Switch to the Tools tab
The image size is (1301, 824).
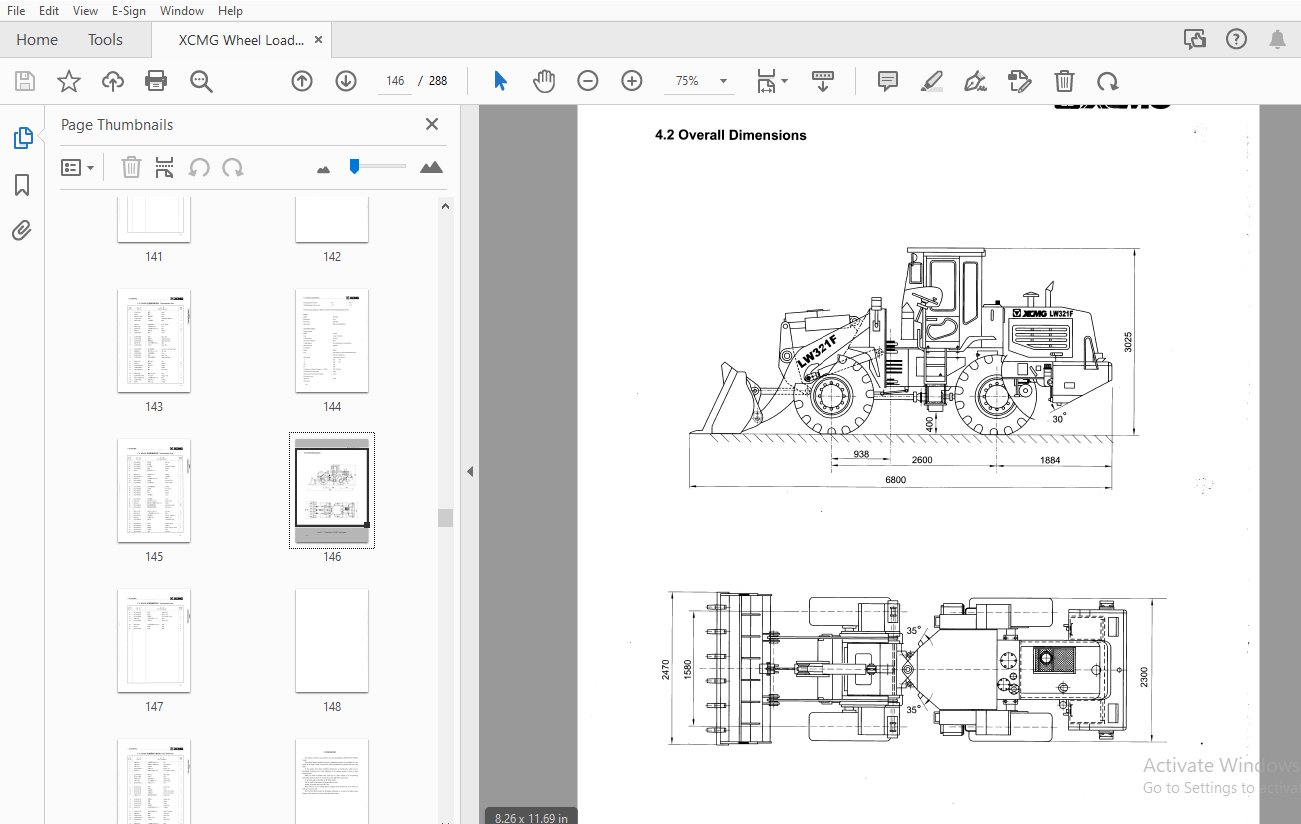tap(105, 40)
